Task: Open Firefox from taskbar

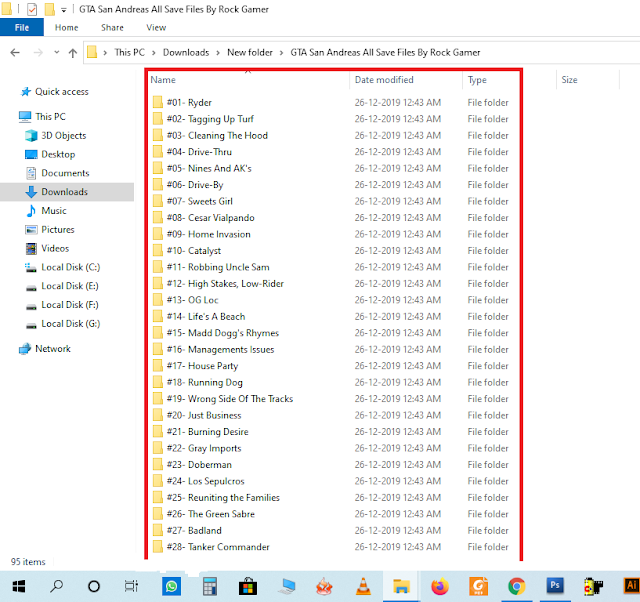Action: click(440, 586)
